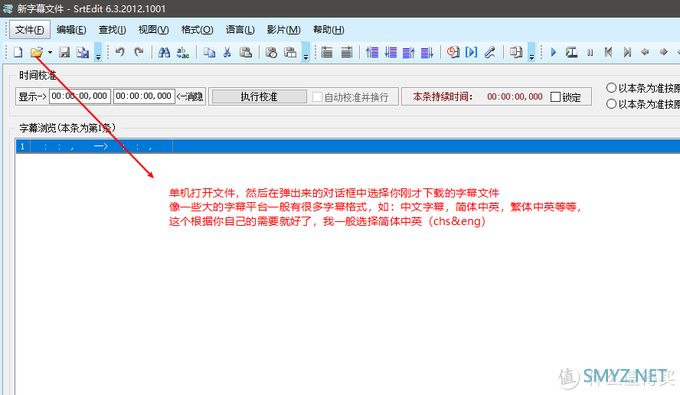680x395 pixels.
Task: Redo the last undone edit
Action: 138,52
